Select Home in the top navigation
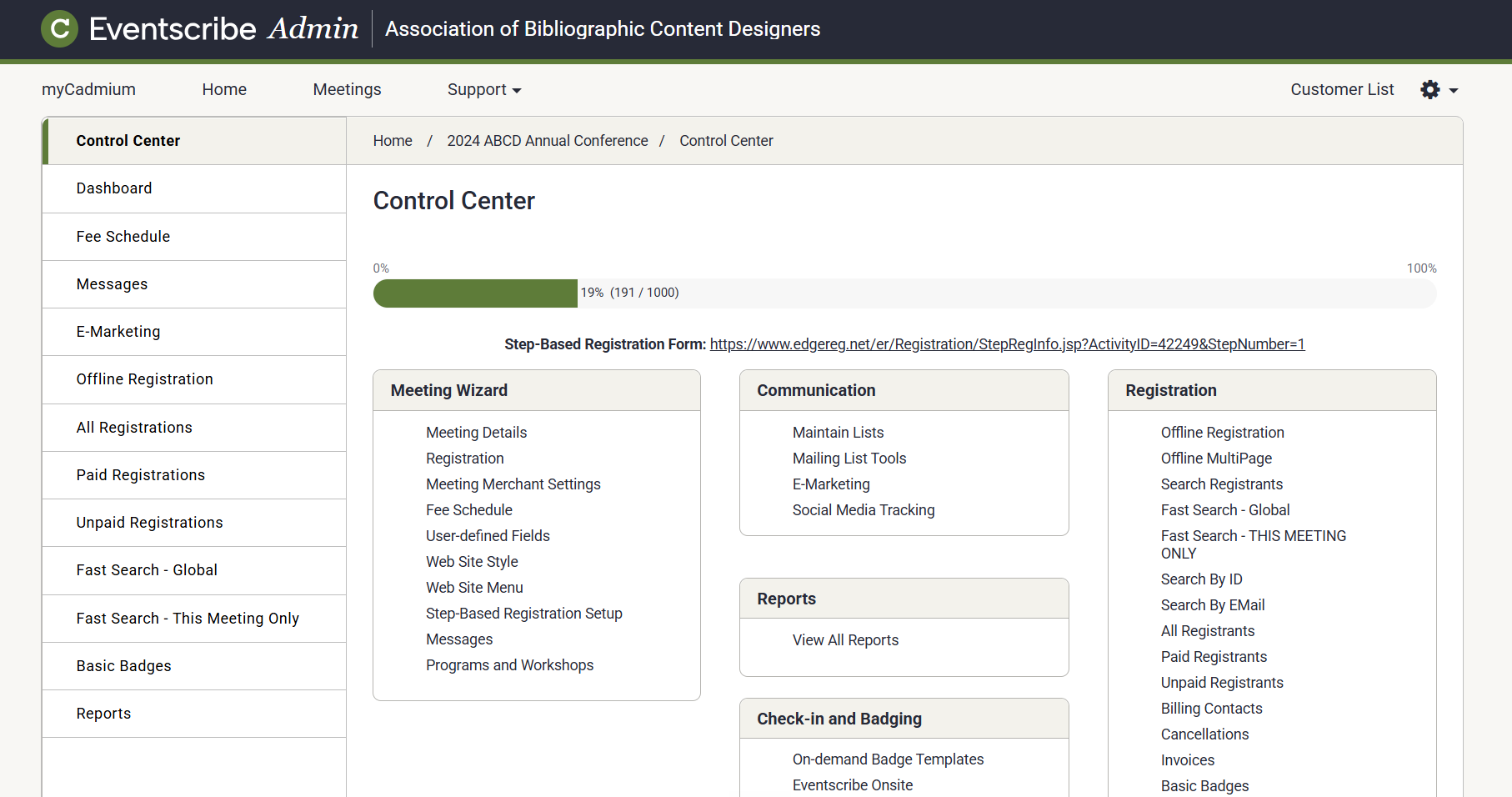 click(224, 89)
